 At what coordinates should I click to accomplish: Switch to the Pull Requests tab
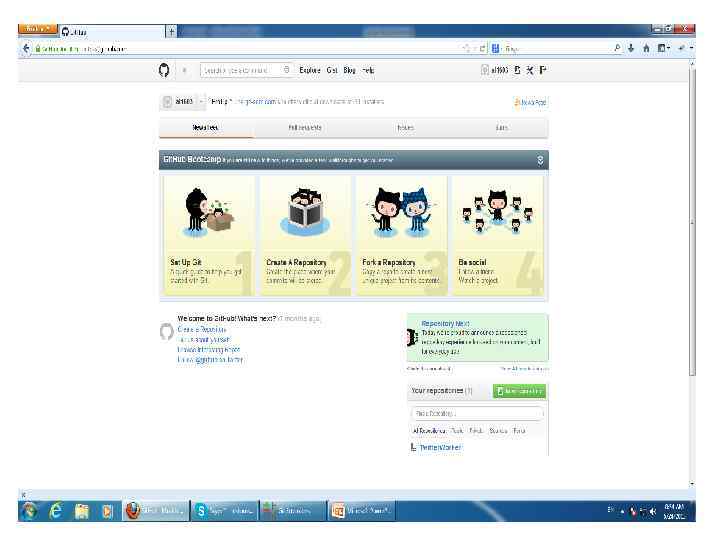tap(305, 128)
